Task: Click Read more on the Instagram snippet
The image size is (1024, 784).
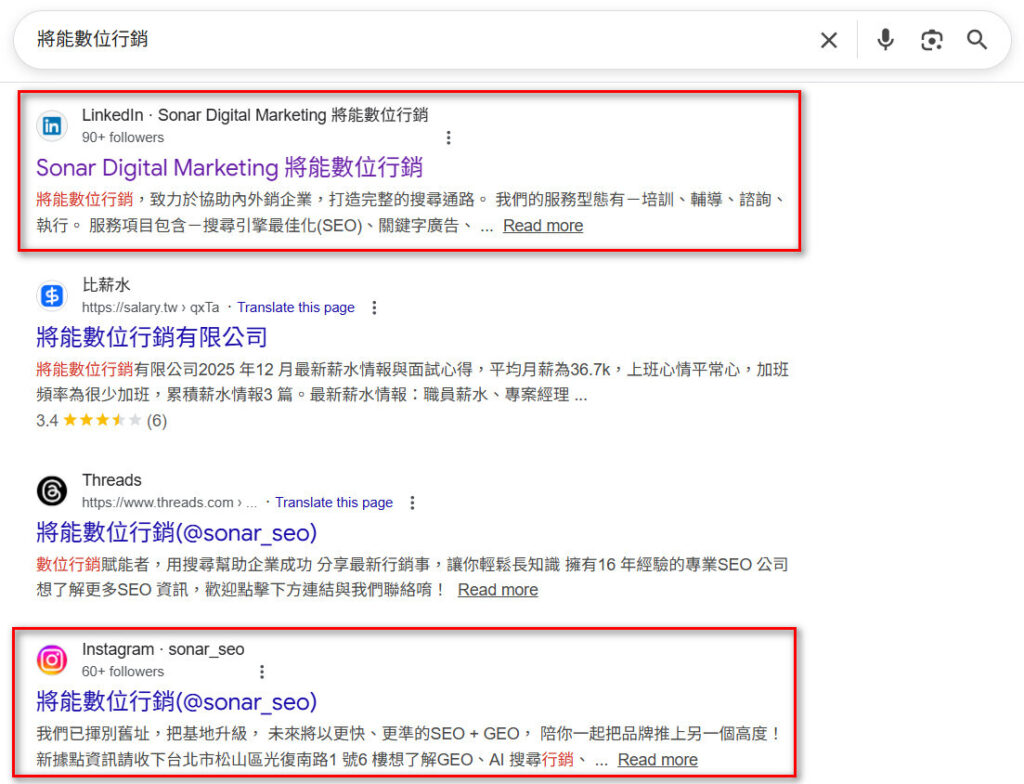Action: pyautogui.click(x=657, y=760)
